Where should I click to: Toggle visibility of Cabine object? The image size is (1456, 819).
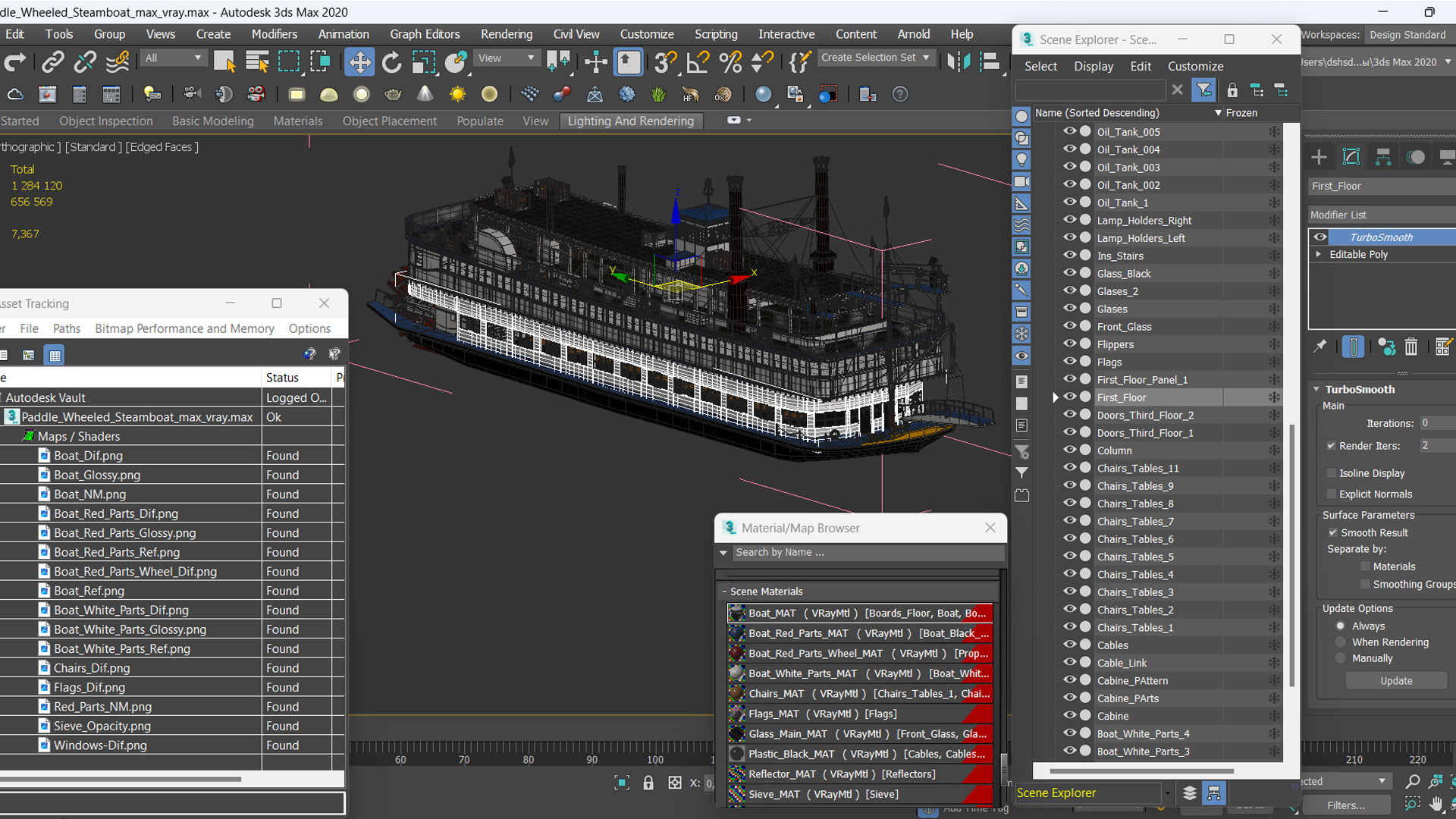tap(1069, 715)
